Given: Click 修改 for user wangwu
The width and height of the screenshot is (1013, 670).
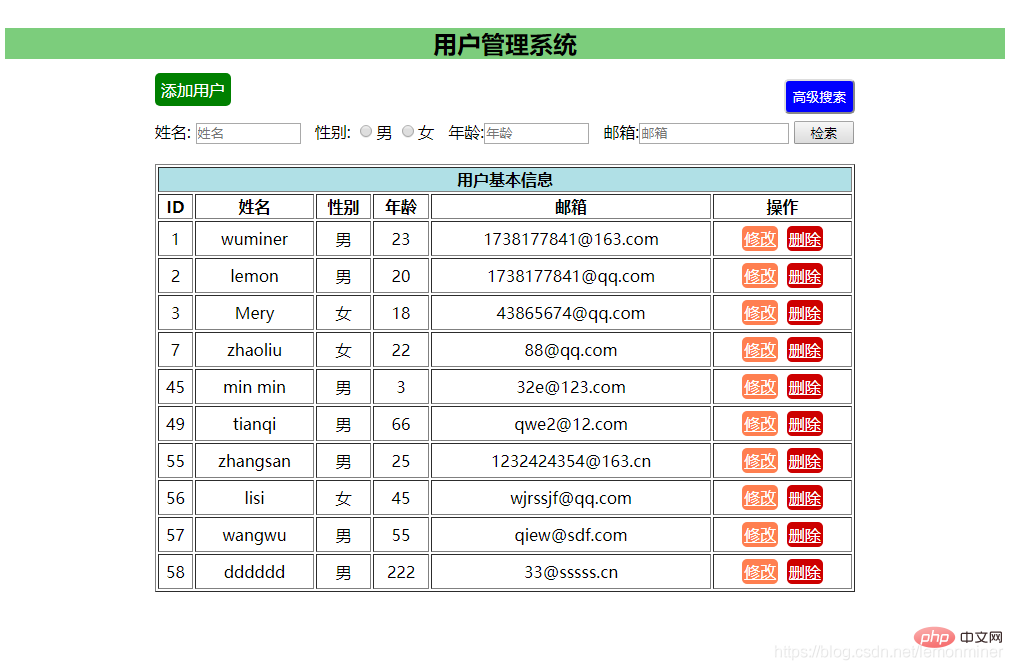Looking at the screenshot, I should point(759,534).
